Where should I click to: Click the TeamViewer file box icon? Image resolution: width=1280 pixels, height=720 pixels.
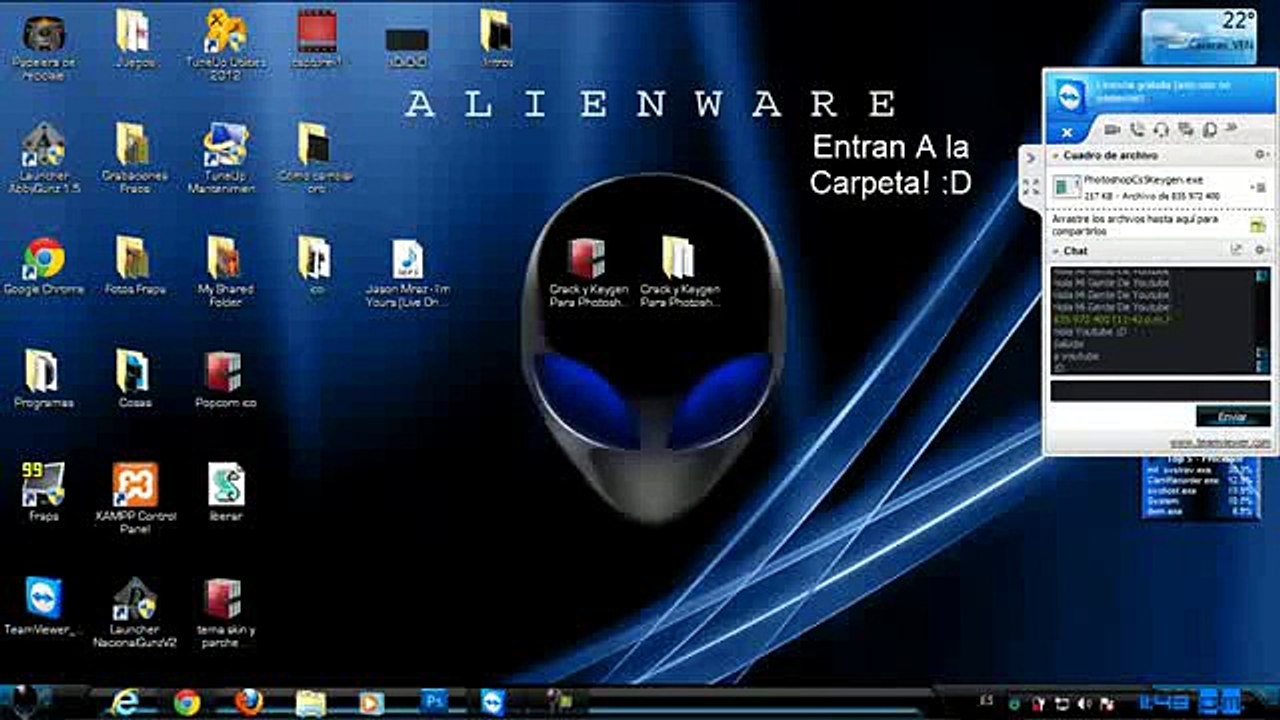(x=1209, y=129)
